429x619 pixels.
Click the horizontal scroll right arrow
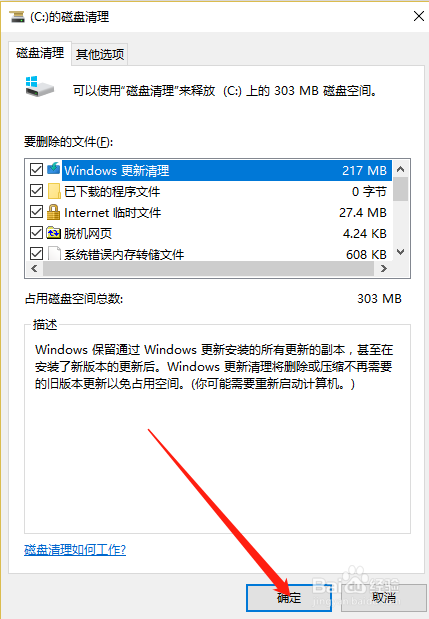[x=384, y=269]
